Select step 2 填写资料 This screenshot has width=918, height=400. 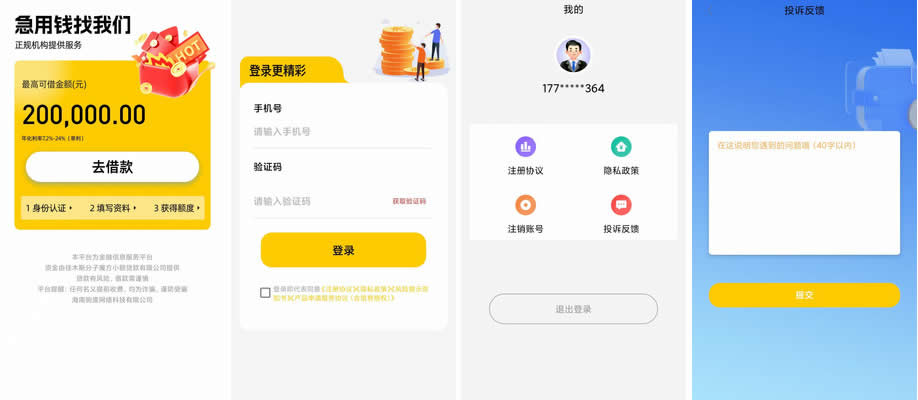point(113,208)
